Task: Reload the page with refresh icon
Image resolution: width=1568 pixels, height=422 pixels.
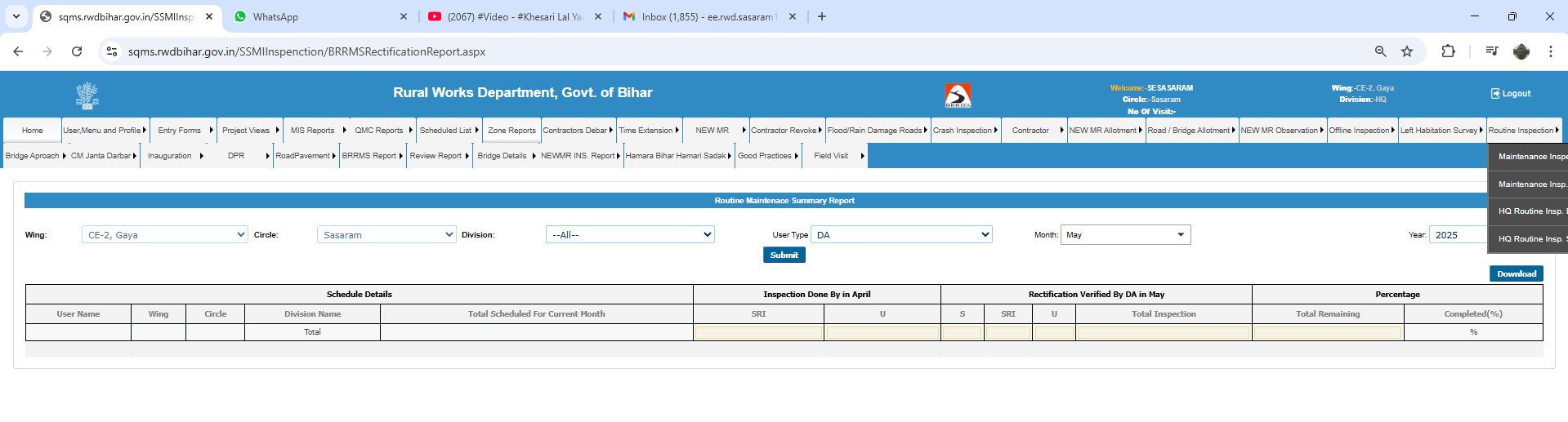Action: pyautogui.click(x=77, y=51)
